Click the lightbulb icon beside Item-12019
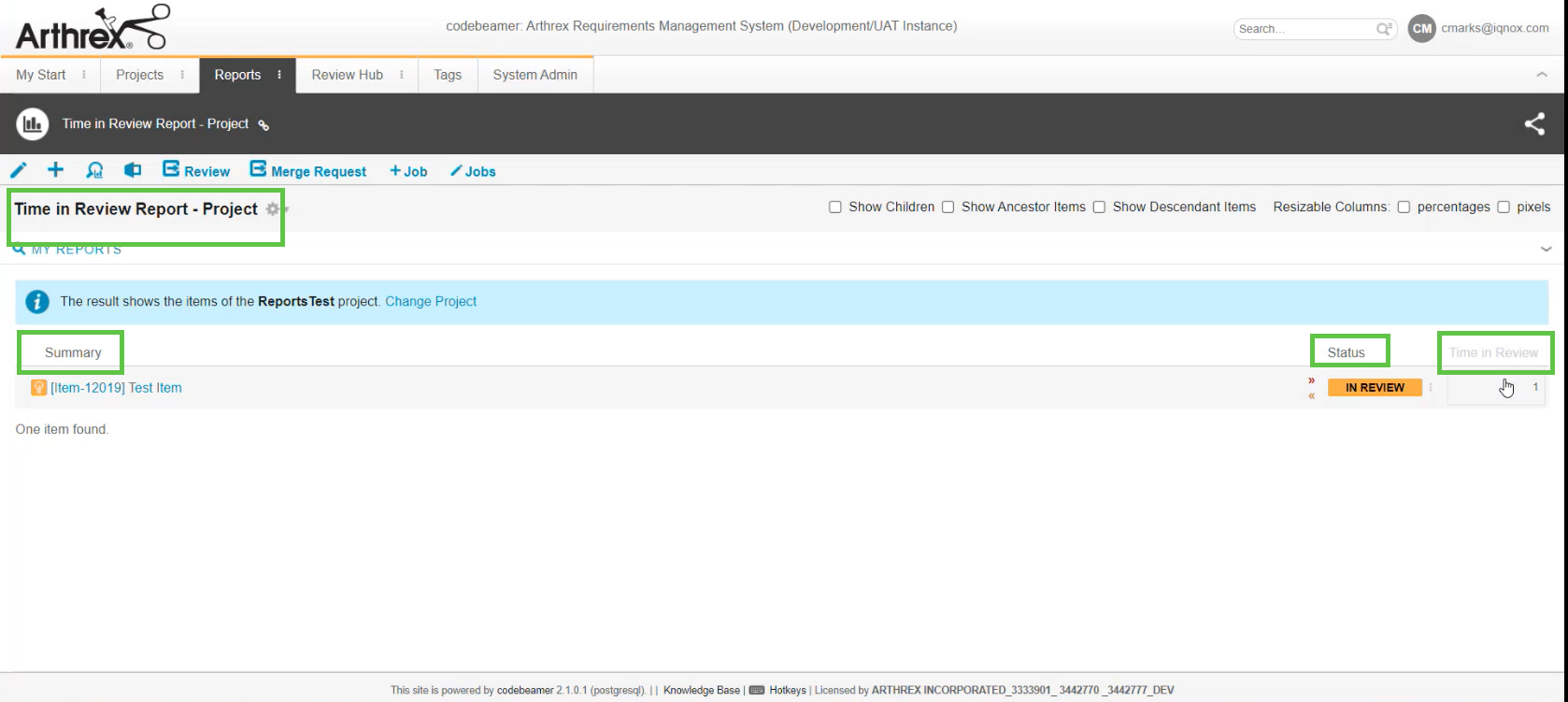The width and height of the screenshot is (1568, 702). click(x=38, y=388)
